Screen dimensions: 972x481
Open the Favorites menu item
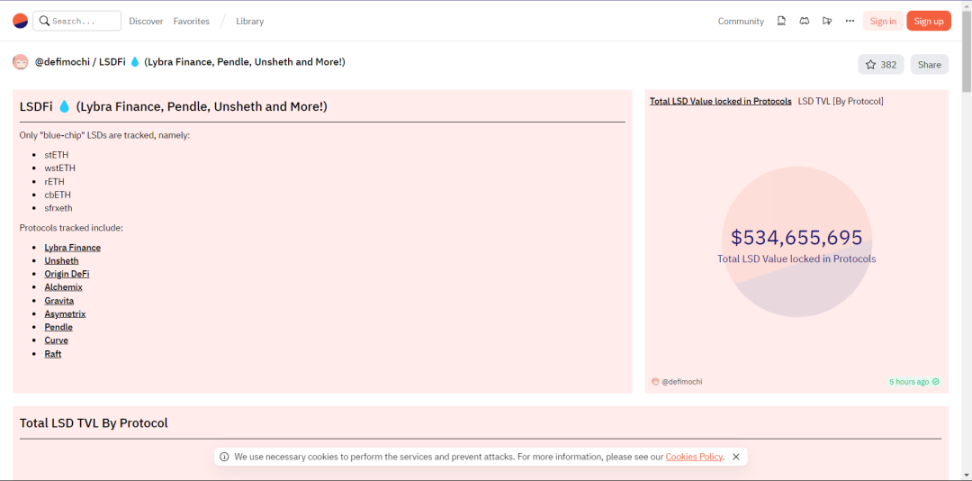[191, 21]
